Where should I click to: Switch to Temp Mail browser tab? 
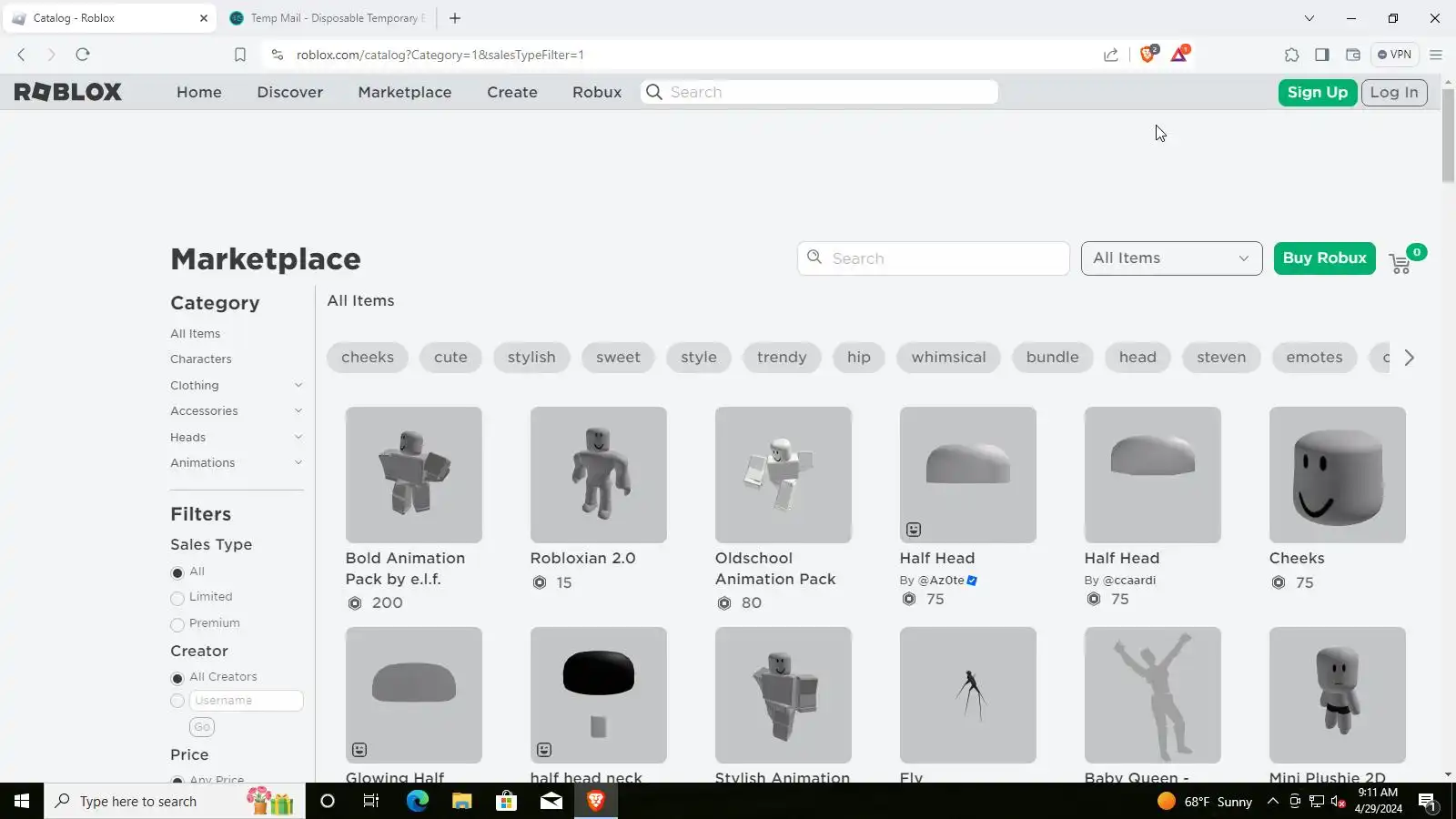[328, 18]
